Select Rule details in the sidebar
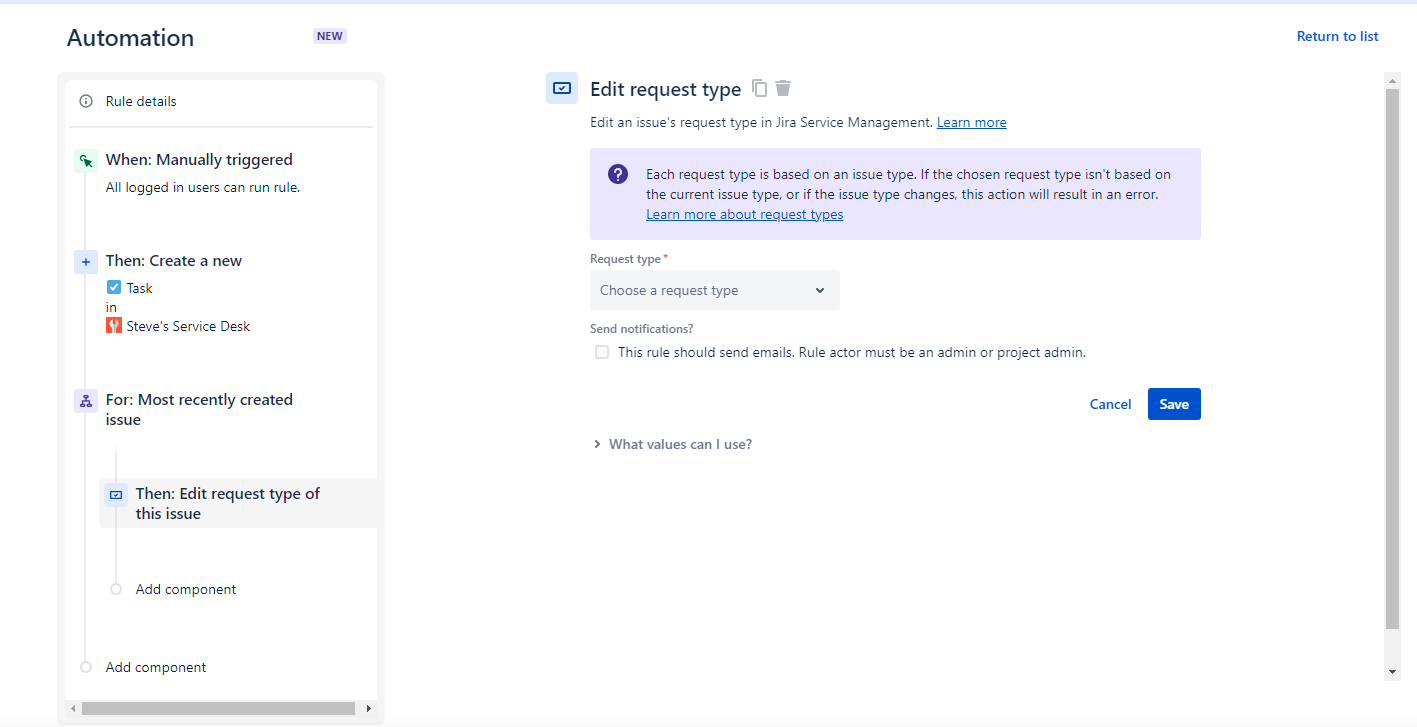Viewport: 1417px width, 727px height. coord(140,100)
